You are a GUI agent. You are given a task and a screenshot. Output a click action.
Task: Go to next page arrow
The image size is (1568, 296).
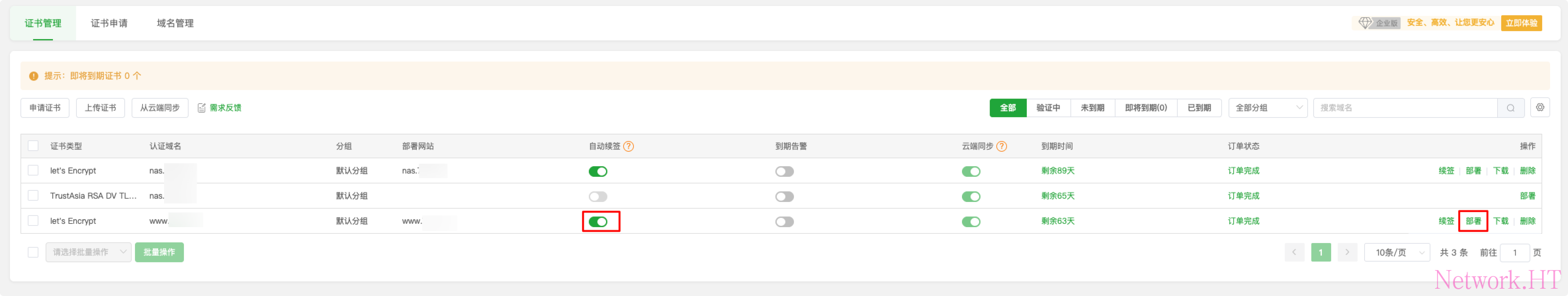(1348, 252)
